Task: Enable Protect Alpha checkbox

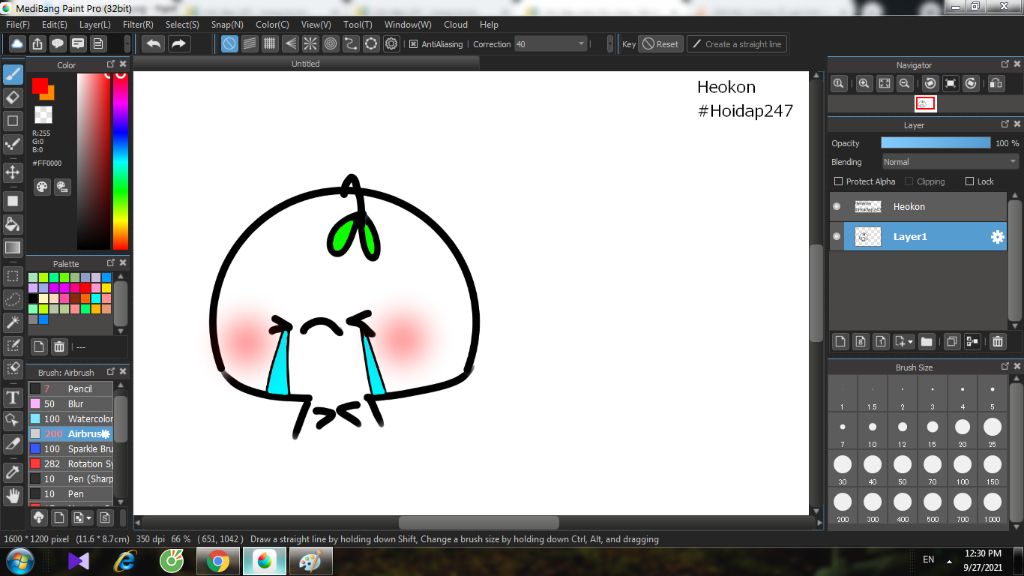Action: pyautogui.click(x=839, y=182)
